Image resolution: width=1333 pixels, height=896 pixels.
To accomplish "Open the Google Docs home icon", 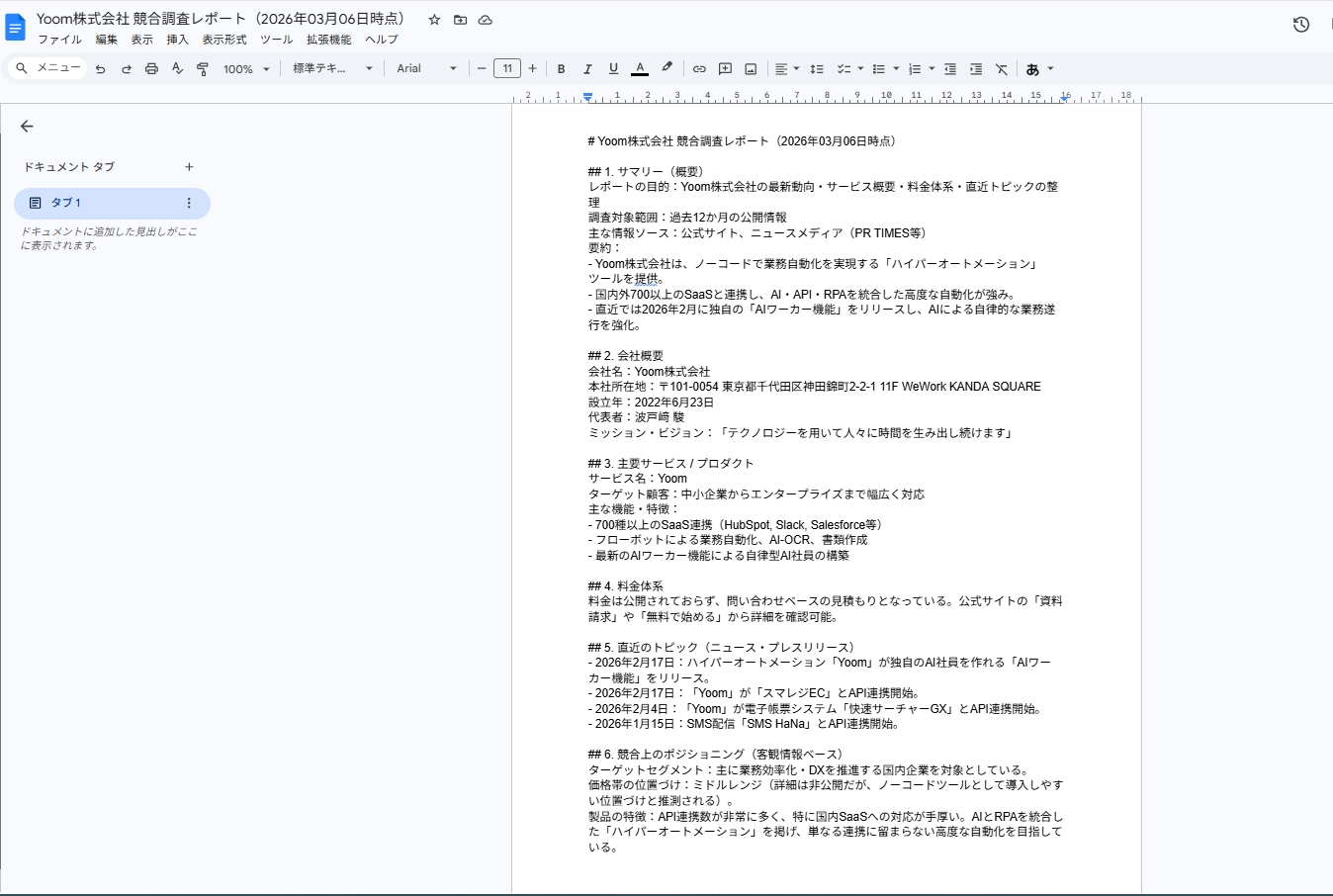I will pyautogui.click(x=16, y=28).
